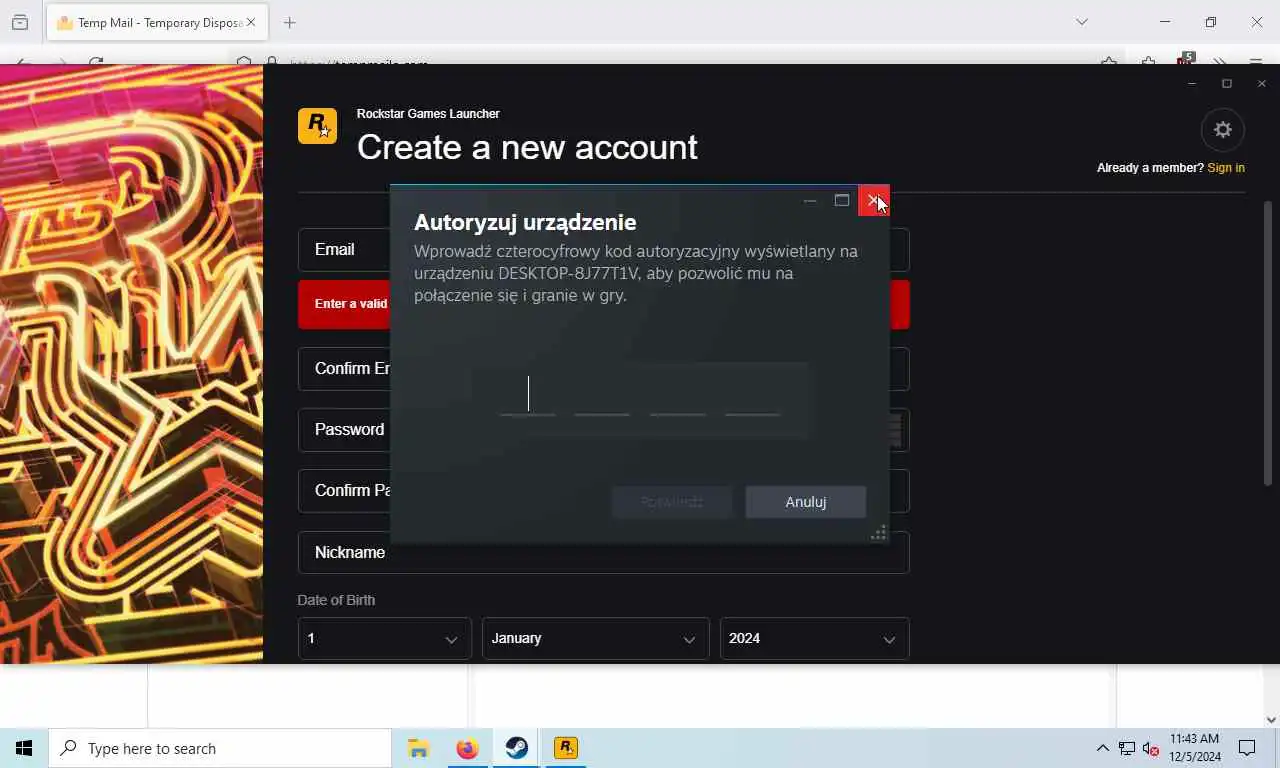Maximize the Autoryzuj urządzenie dialog
Screen dimensions: 1280x768
tap(842, 201)
